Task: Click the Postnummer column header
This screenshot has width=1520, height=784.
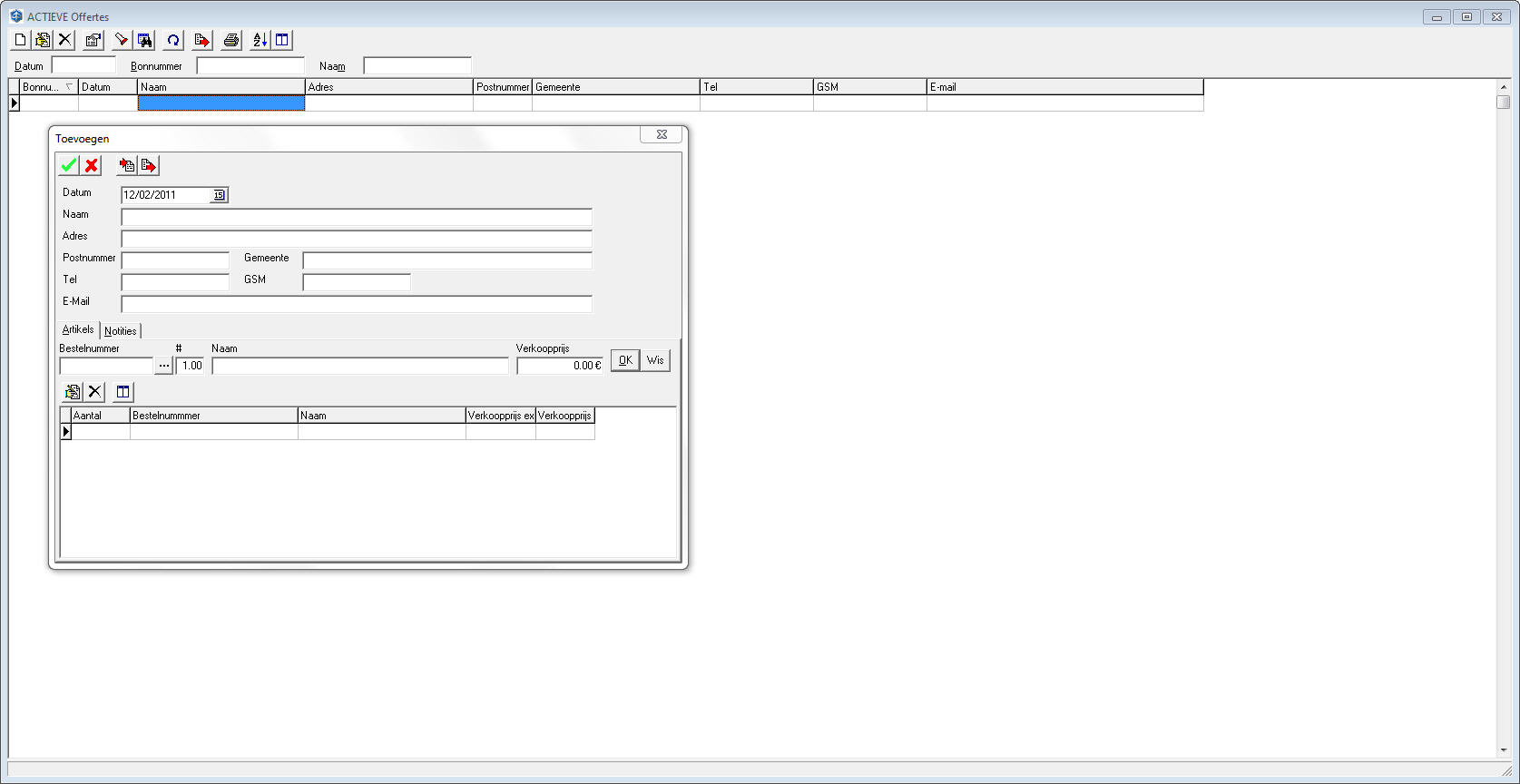Action: [503, 87]
